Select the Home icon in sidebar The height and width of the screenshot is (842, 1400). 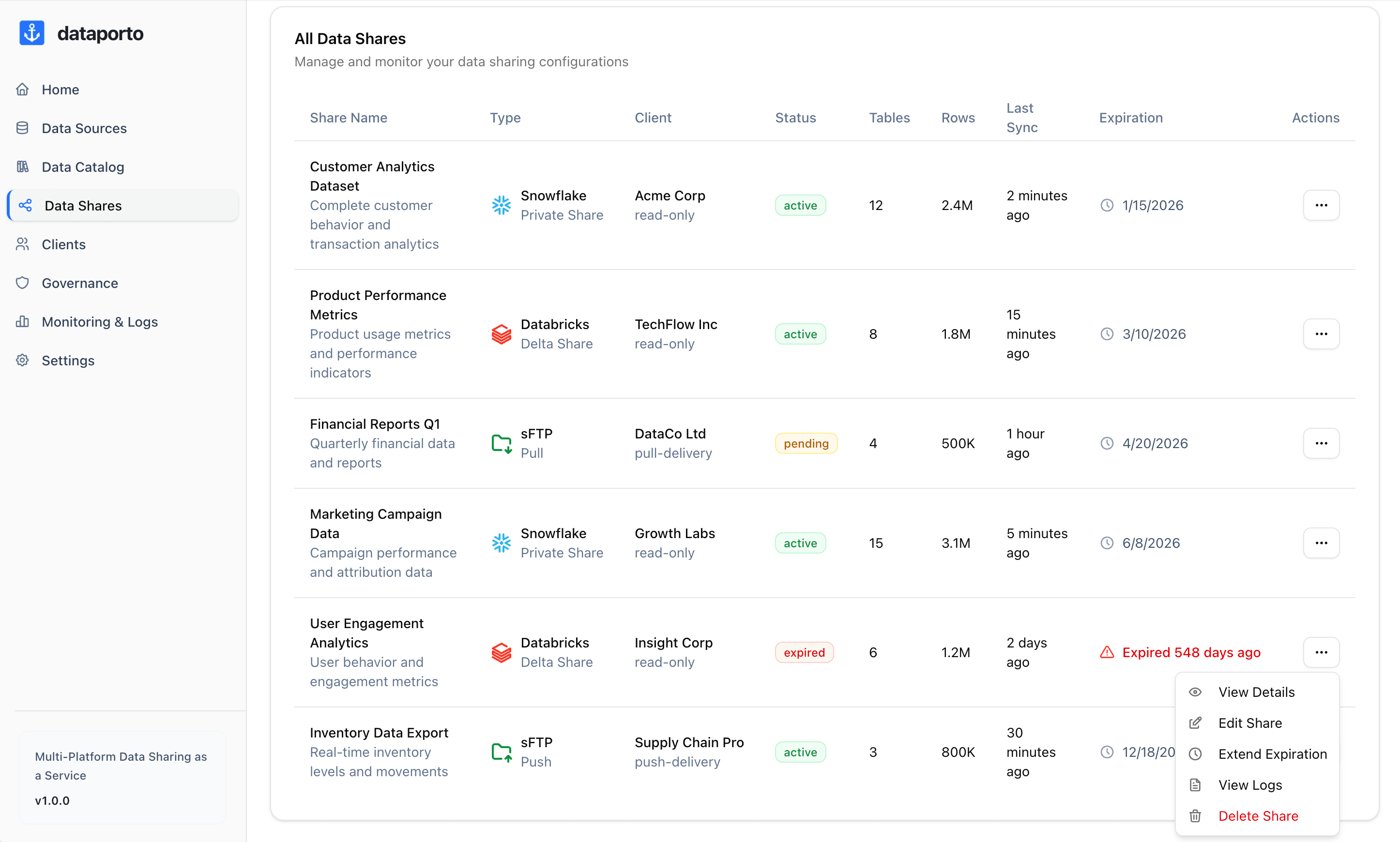tap(23, 89)
